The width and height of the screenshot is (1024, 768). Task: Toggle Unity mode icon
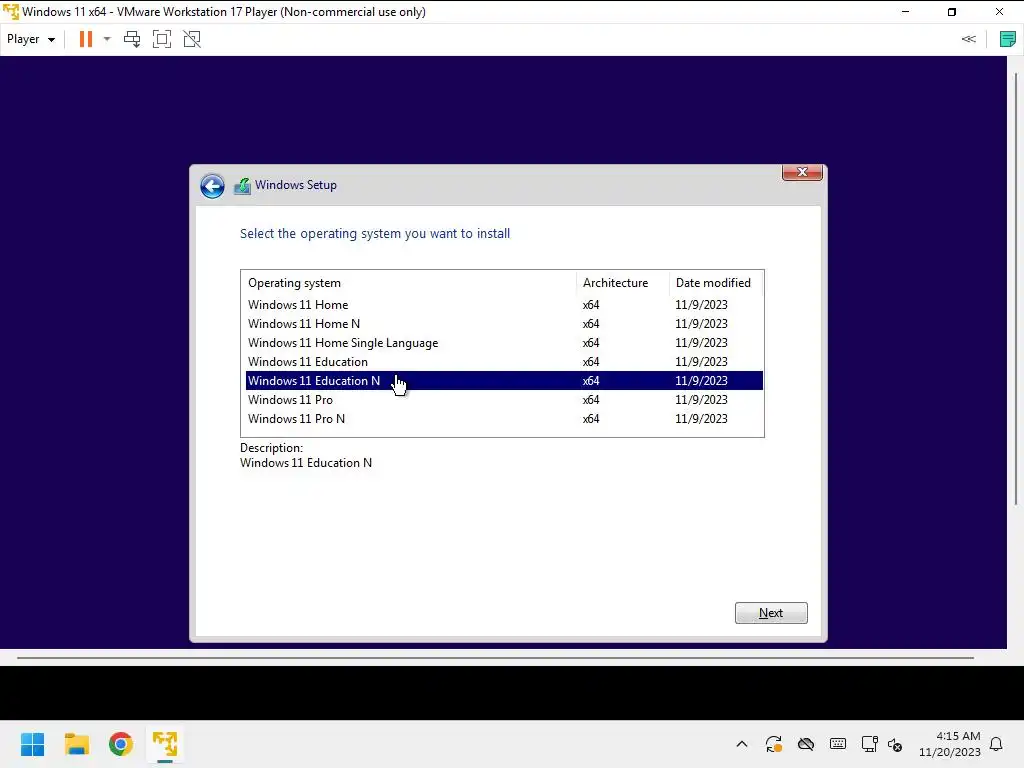(192, 39)
